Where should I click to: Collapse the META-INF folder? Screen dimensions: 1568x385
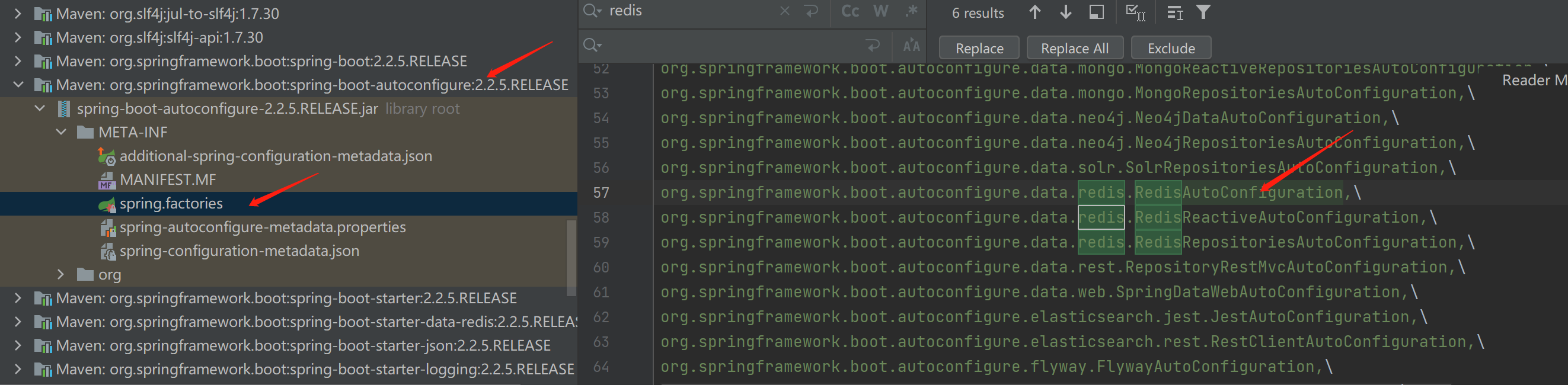coord(62,132)
